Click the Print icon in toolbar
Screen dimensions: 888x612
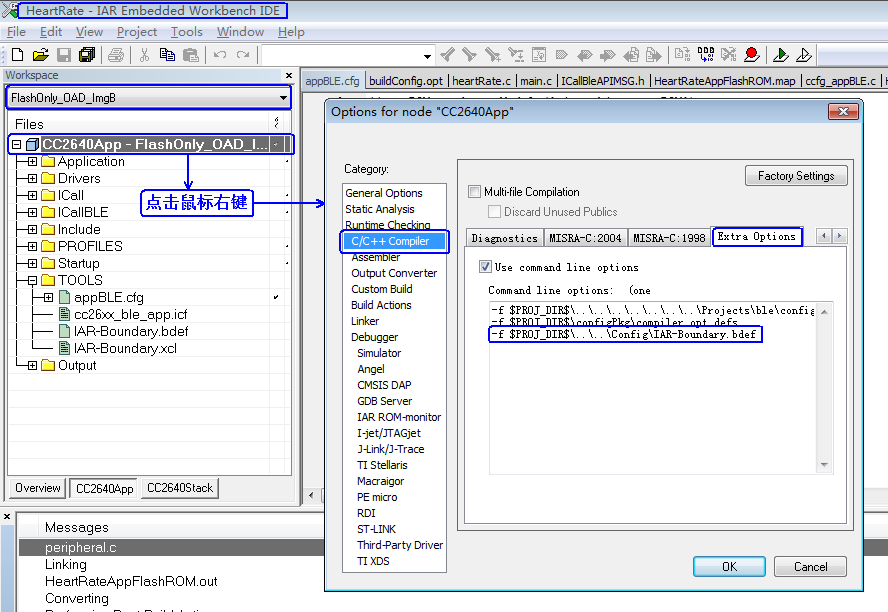pos(116,55)
